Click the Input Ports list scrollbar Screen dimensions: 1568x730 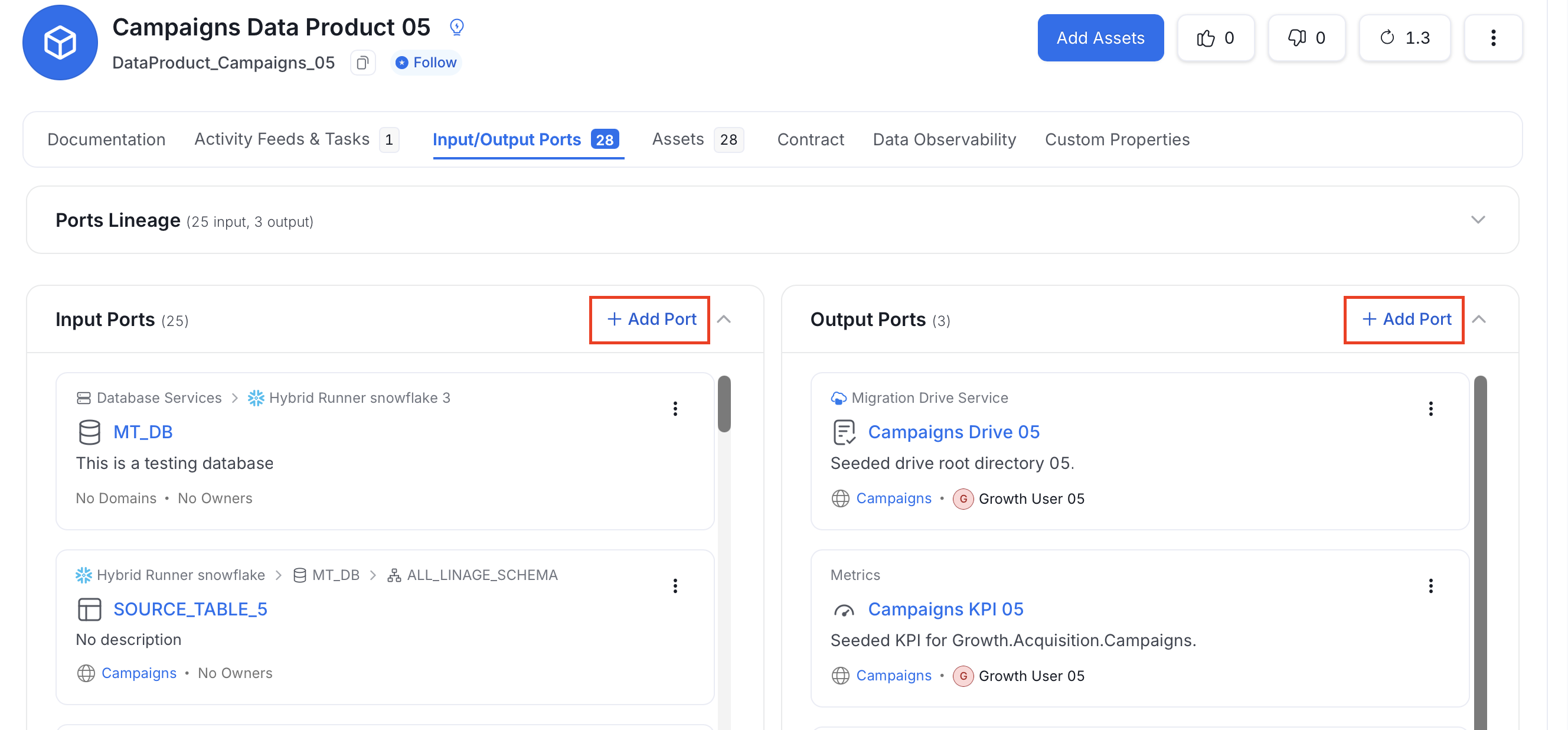724,403
